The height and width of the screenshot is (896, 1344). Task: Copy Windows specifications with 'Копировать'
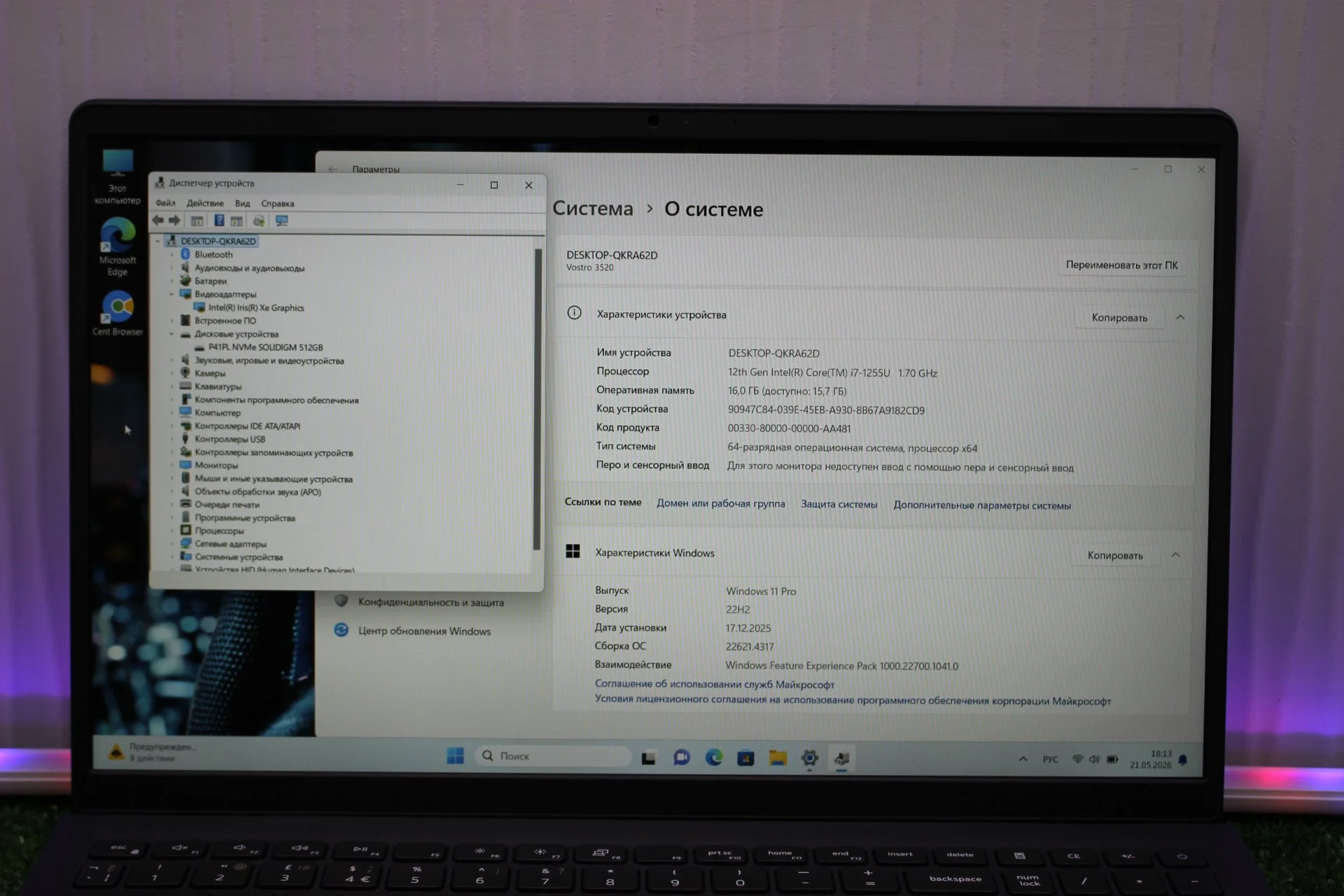click(x=1115, y=555)
